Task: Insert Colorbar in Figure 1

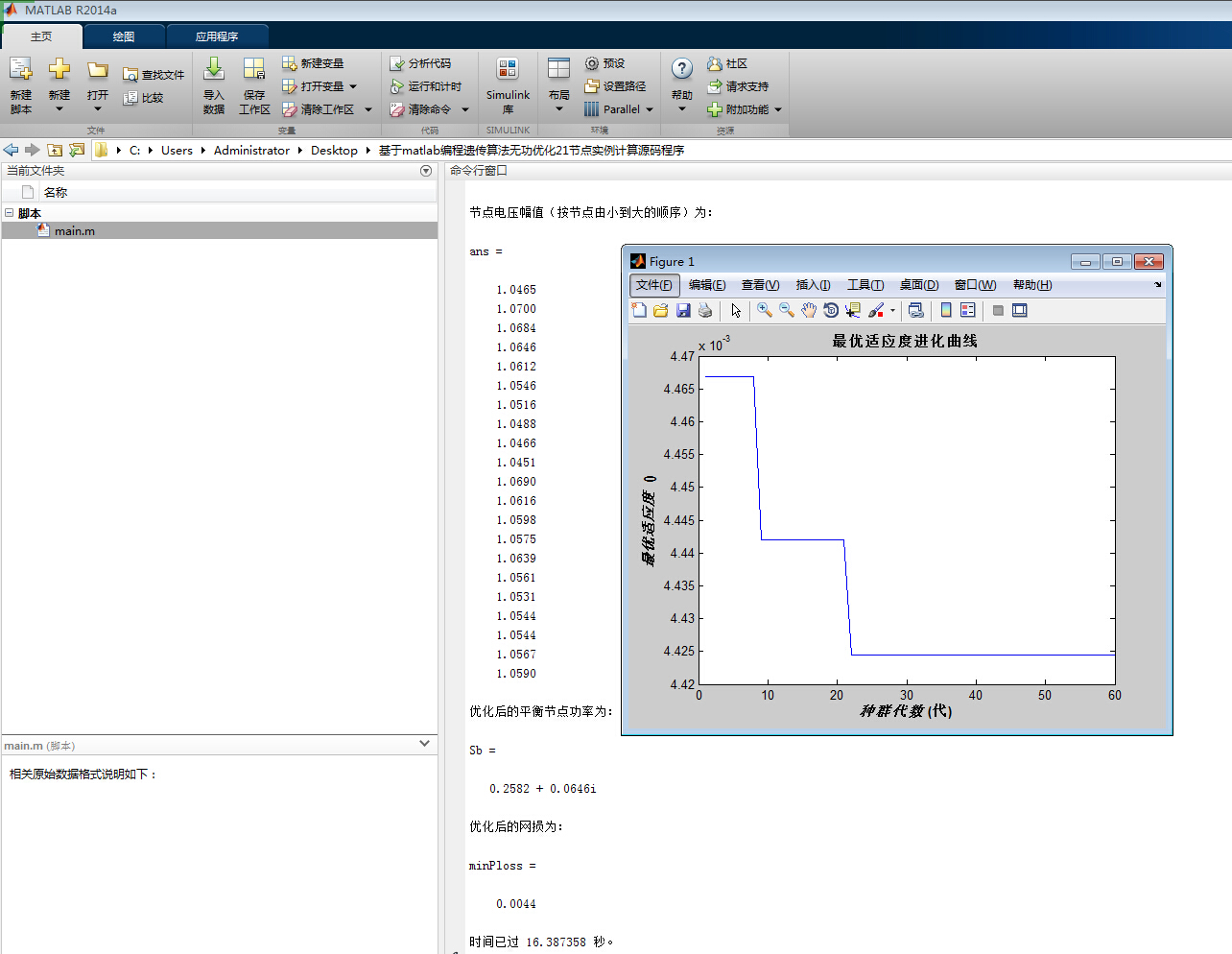Action: (x=946, y=310)
